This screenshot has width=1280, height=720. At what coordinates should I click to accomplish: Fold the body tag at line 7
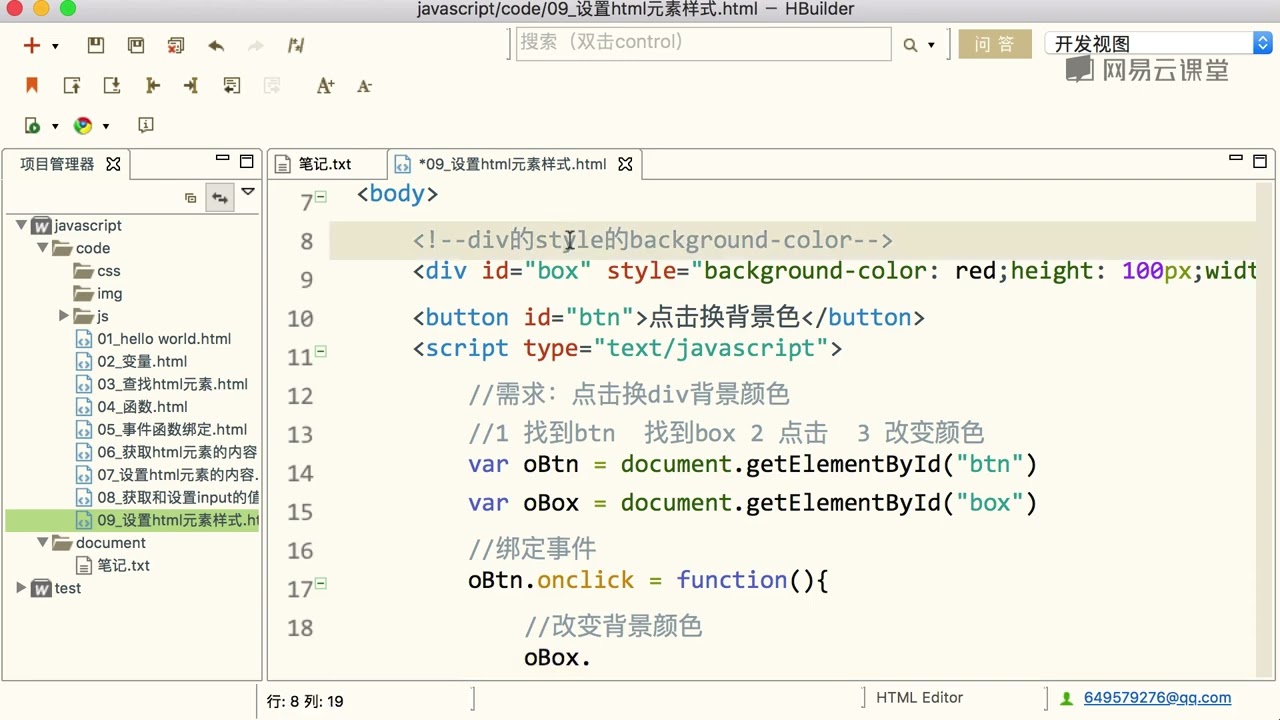[x=321, y=197]
